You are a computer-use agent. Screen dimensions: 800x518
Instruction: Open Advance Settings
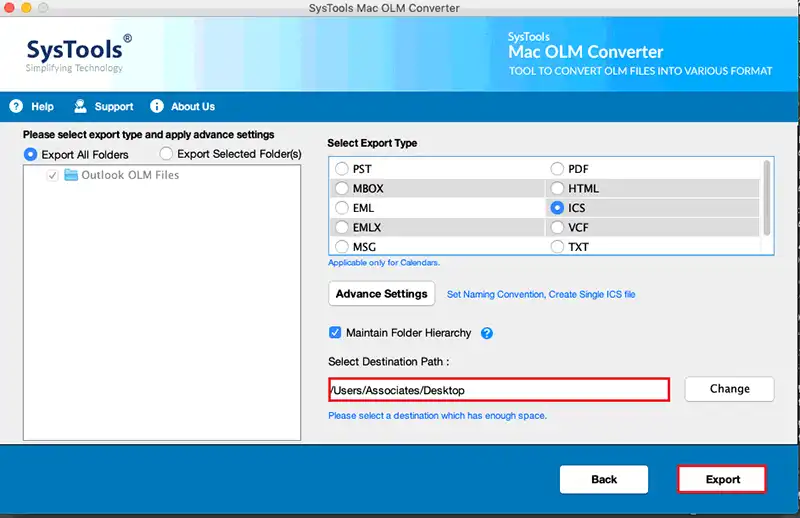382,293
